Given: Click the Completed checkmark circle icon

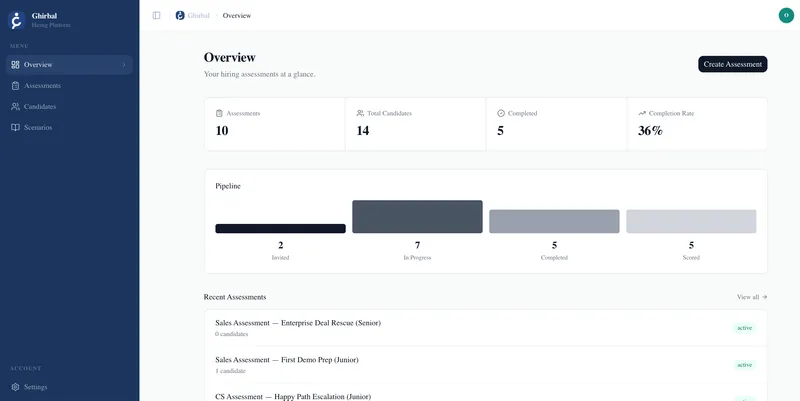Looking at the screenshot, I should tap(501, 113).
